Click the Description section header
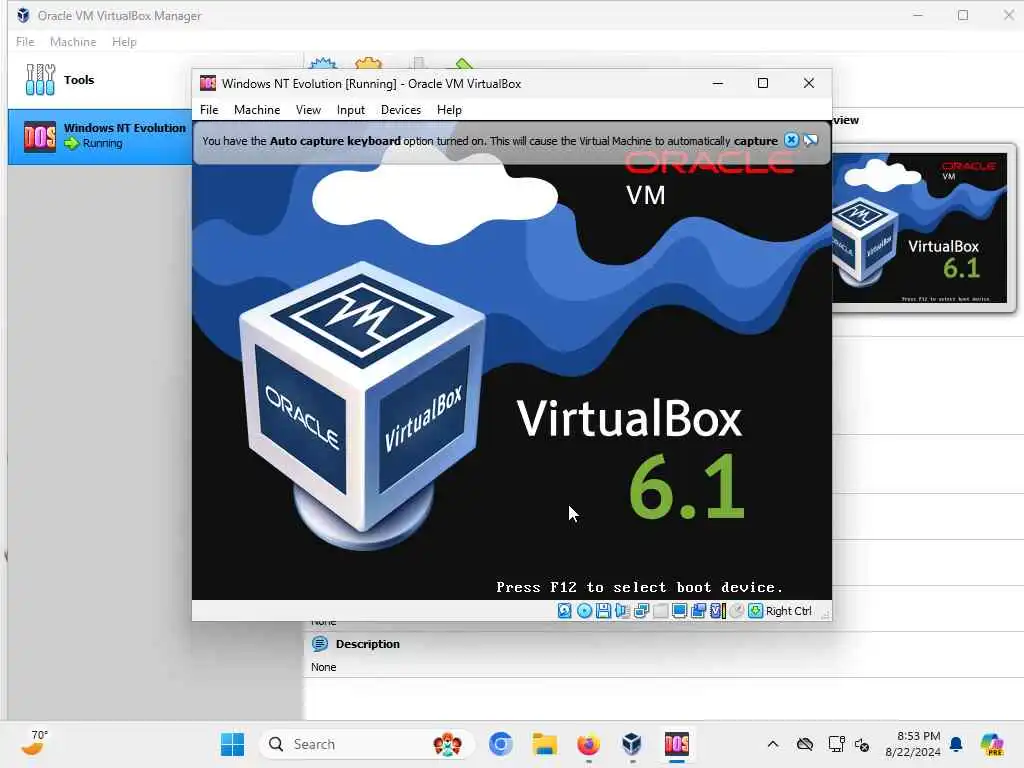 pyautogui.click(x=368, y=644)
